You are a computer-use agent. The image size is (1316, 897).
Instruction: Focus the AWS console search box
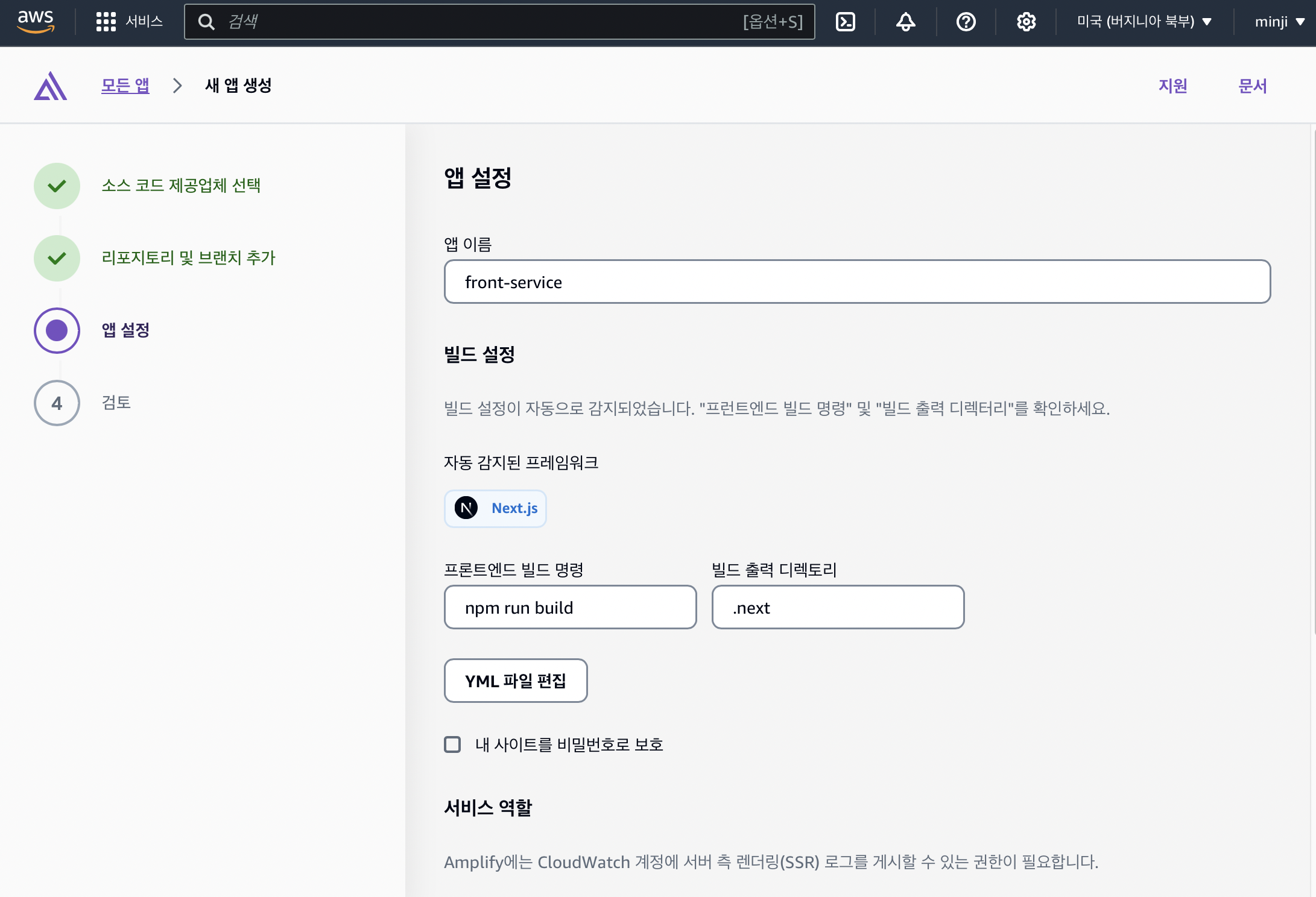[x=482, y=22]
